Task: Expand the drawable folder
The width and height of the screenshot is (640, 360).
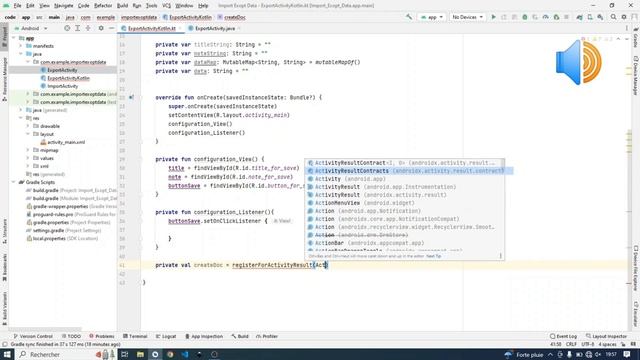Action: click(28, 126)
